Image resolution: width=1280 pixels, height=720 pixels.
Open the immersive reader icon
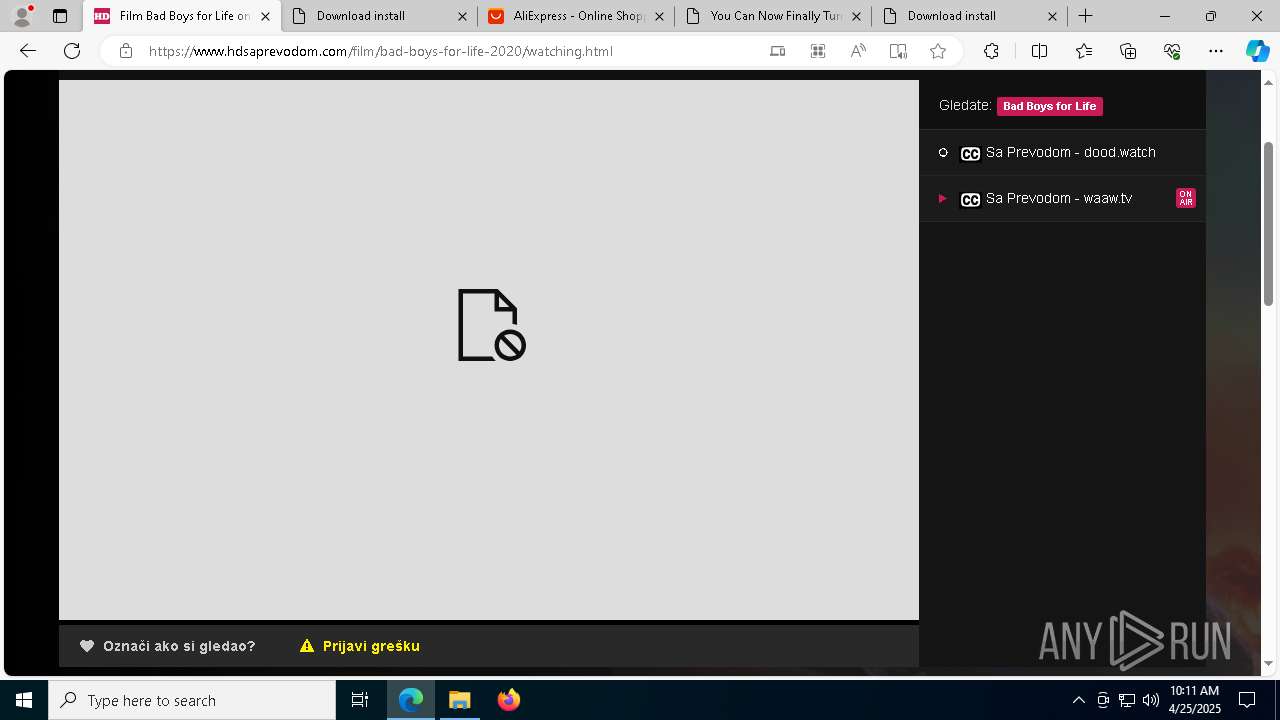898,51
